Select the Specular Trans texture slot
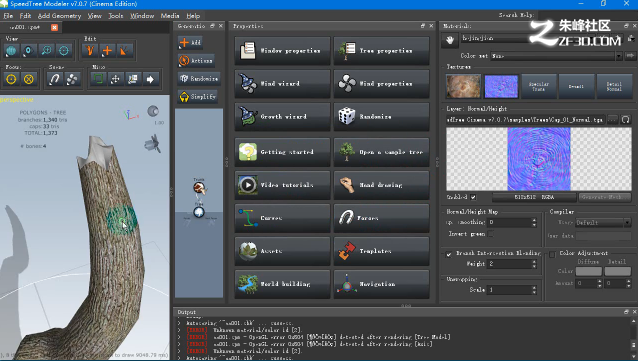 click(x=539, y=86)
